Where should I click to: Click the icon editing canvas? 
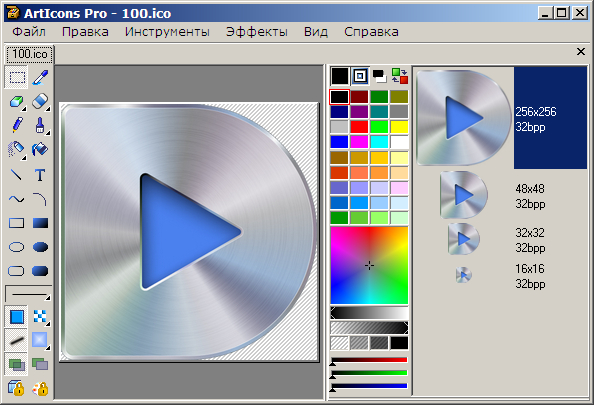[x=189, y=232]
